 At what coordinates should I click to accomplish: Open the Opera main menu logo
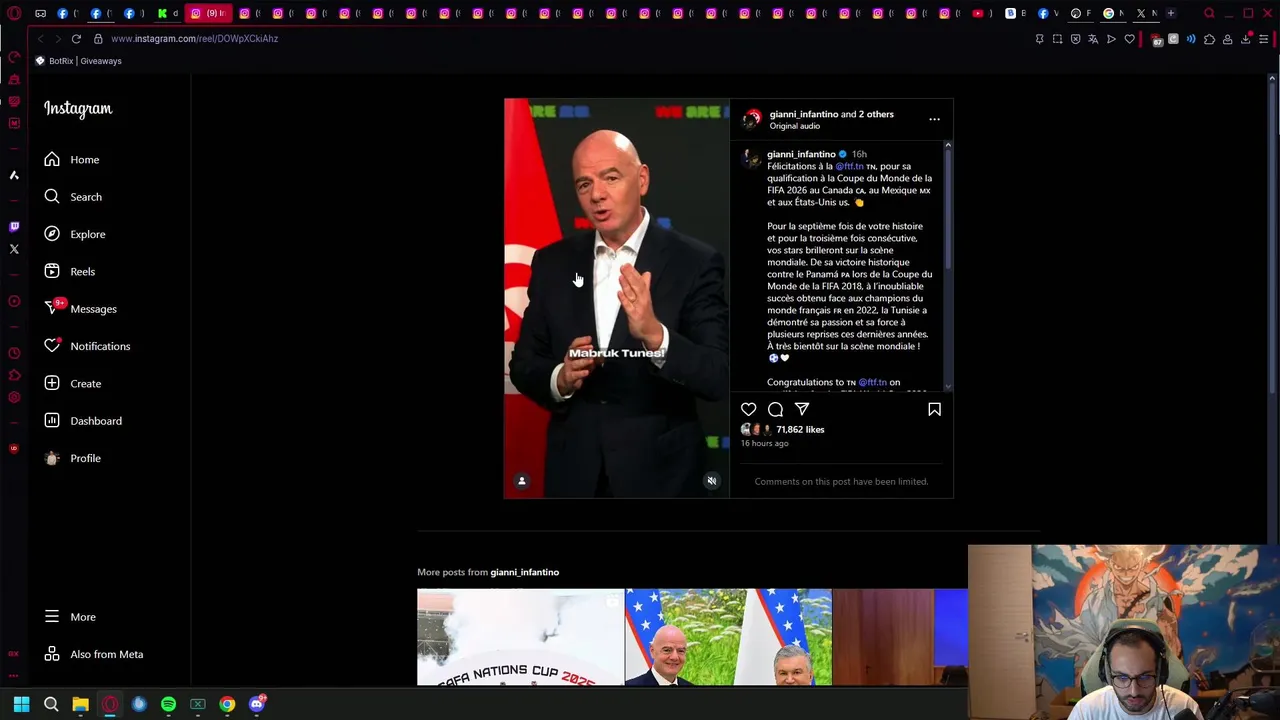coord(14,13)
